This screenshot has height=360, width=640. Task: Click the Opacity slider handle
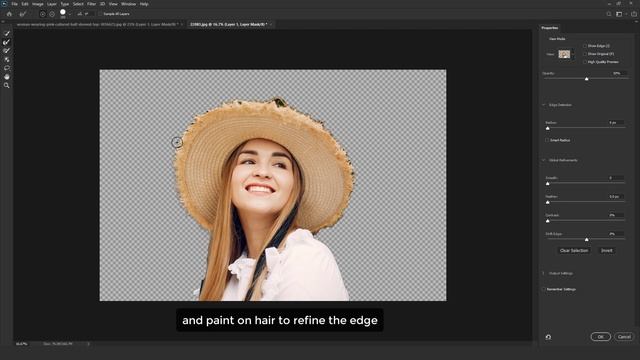click(587, 79)
